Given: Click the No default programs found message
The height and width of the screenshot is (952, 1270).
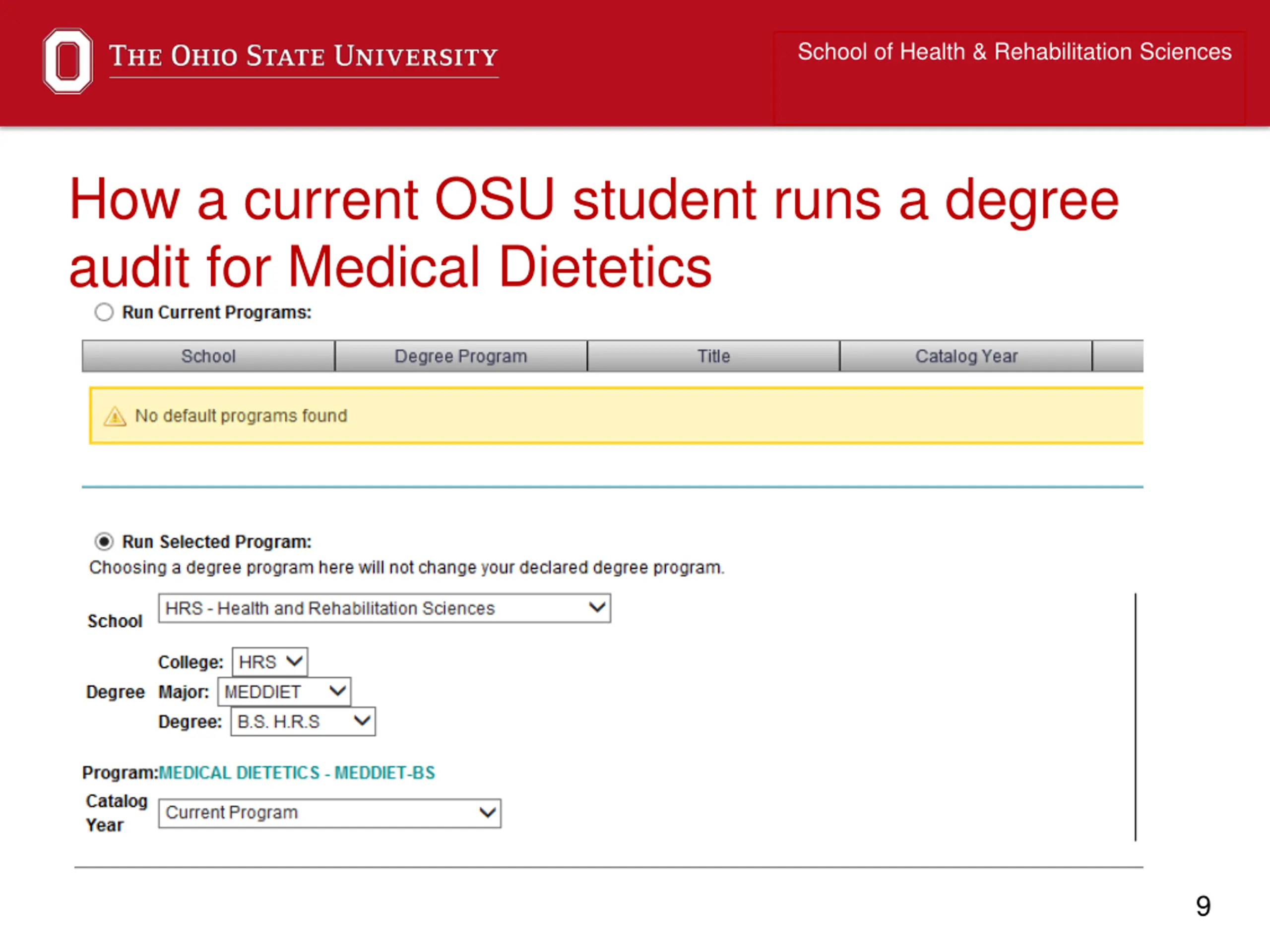Looking at the screenshot, I should point(241,416).
